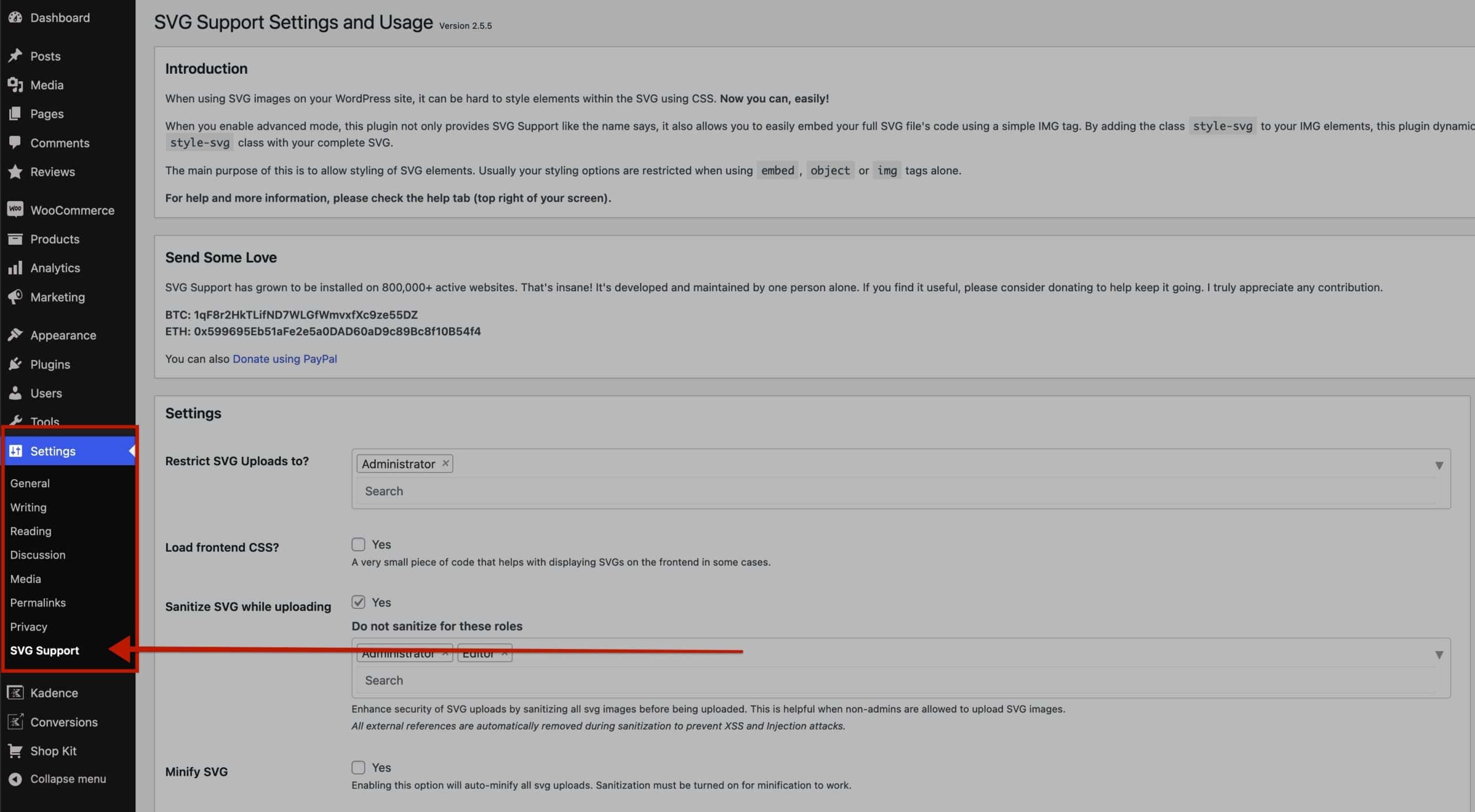
Task: Click the 'Send Some Love' heading
Action: tap(221, 257)
